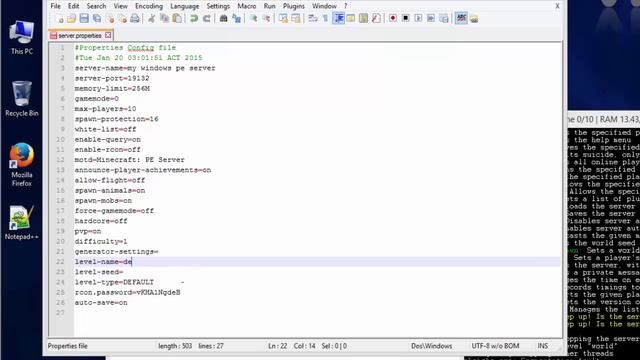640x360 pixels.
Task: Open the ? help menu
Action: [x=345, y=6]
